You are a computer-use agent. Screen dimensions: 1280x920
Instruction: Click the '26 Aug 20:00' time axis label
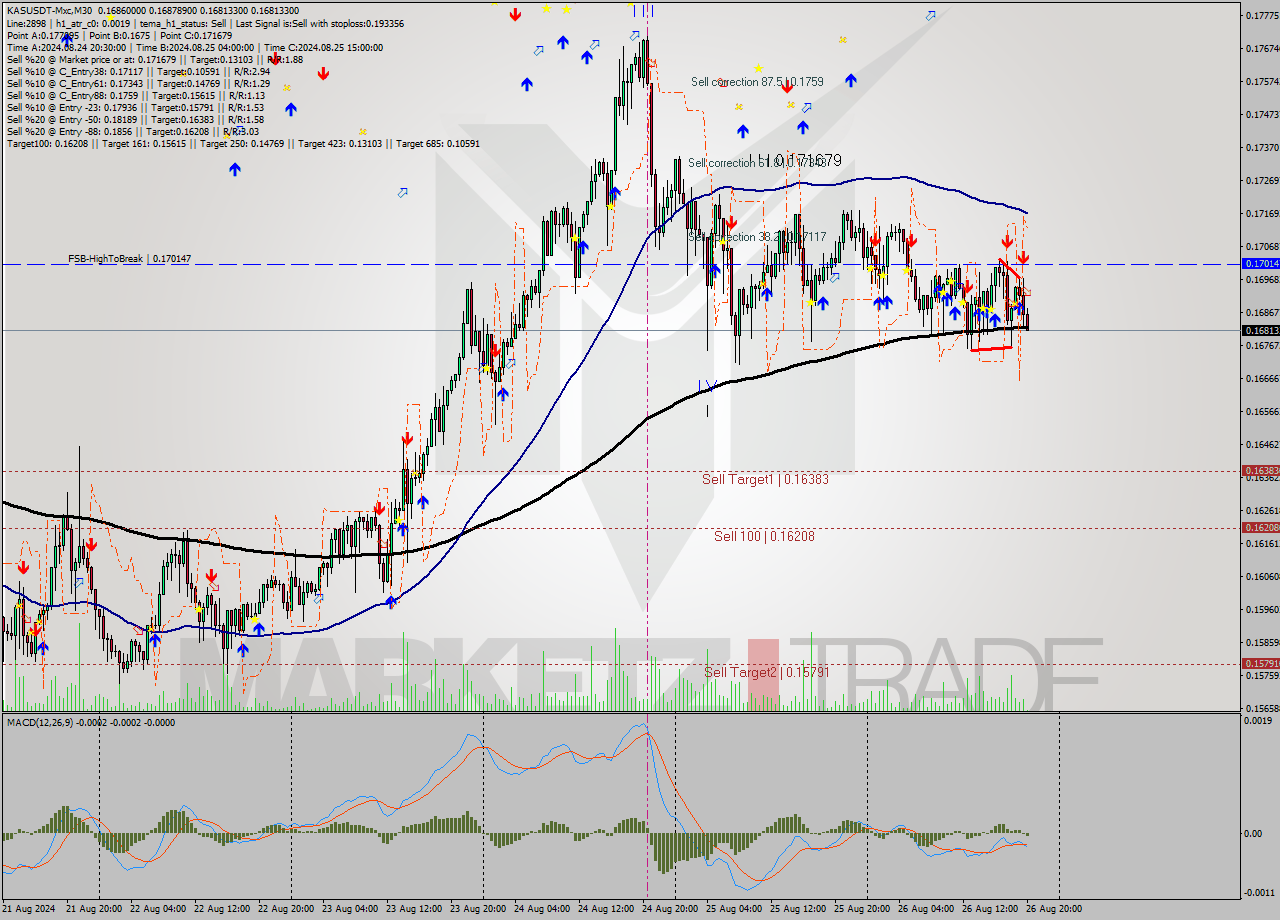coord(1055,909)
